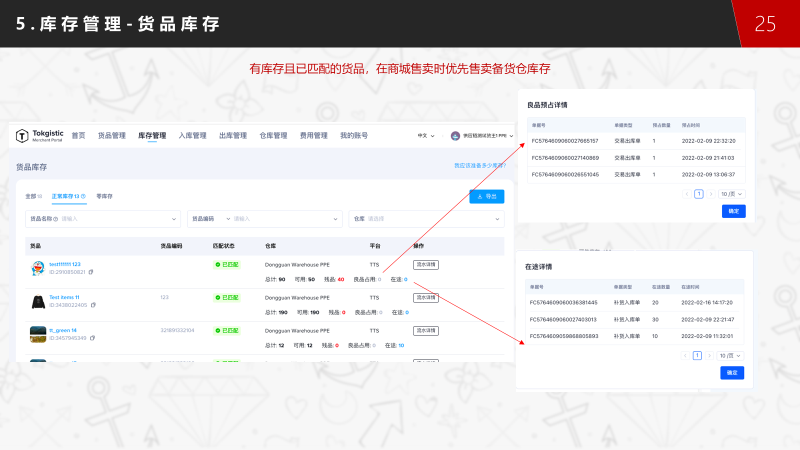800x450 pixels.
Task: Switch to the 全部 tab
Action: tap(34, 196)
